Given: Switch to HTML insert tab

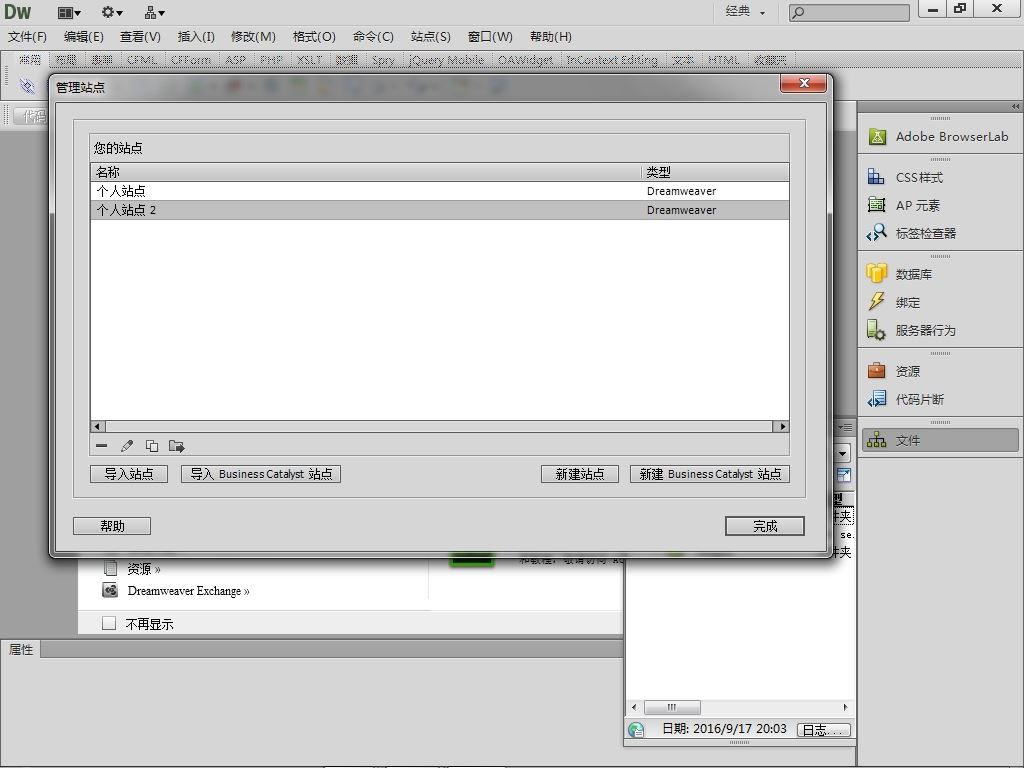Looking at the screenshot, I should point(724,60).
